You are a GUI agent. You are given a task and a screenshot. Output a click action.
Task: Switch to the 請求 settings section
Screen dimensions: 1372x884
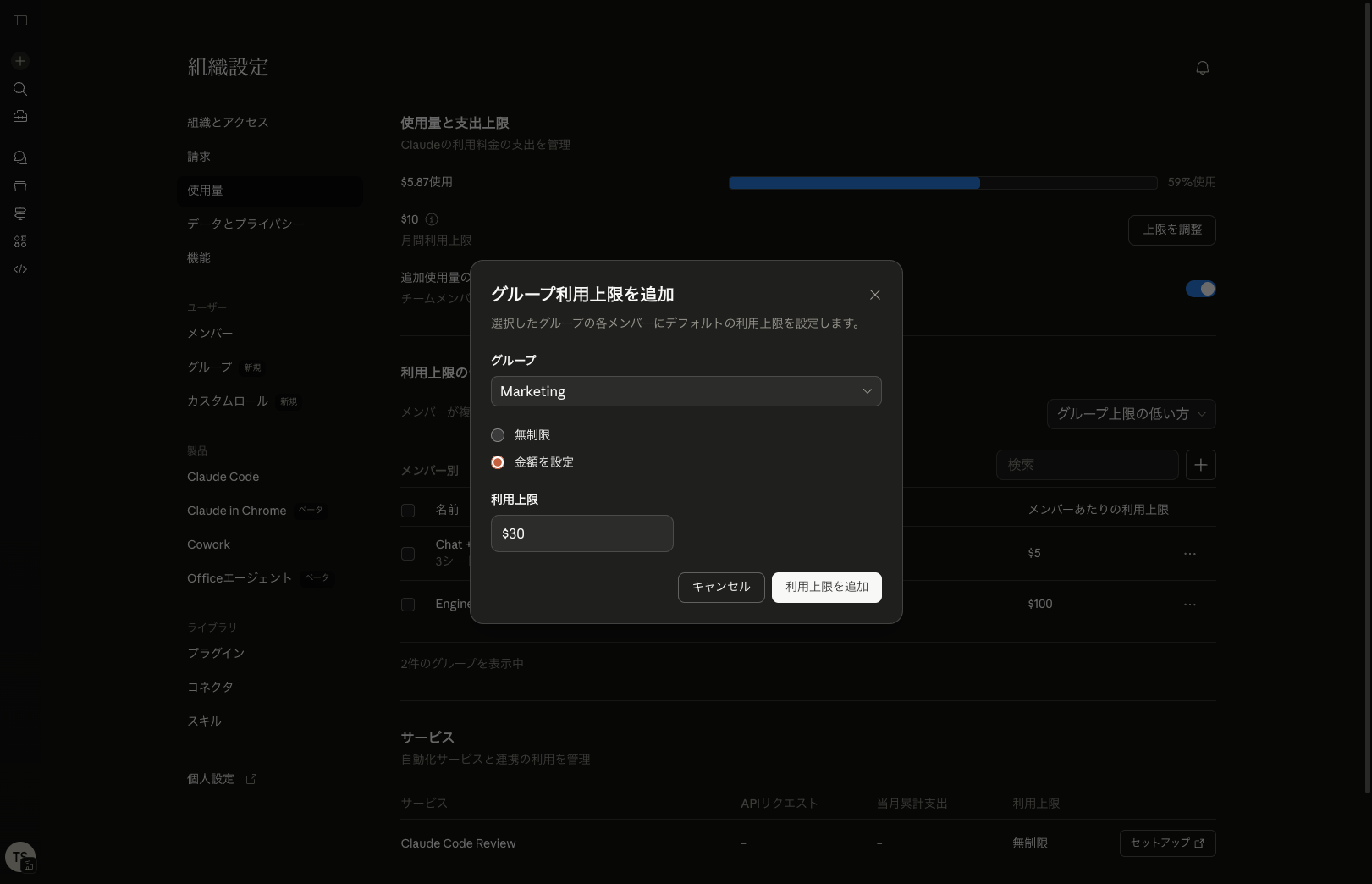point(200,156)
